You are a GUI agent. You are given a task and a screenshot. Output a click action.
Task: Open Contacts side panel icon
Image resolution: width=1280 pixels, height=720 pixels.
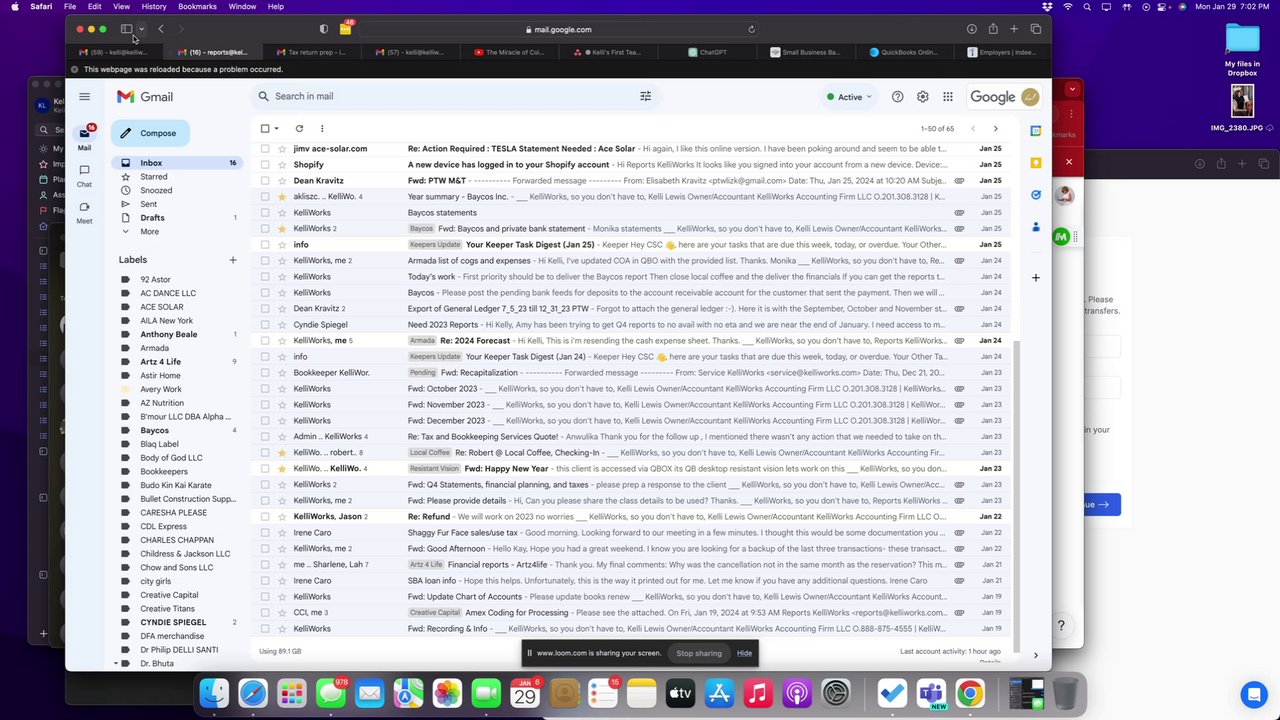[1035, 227]
